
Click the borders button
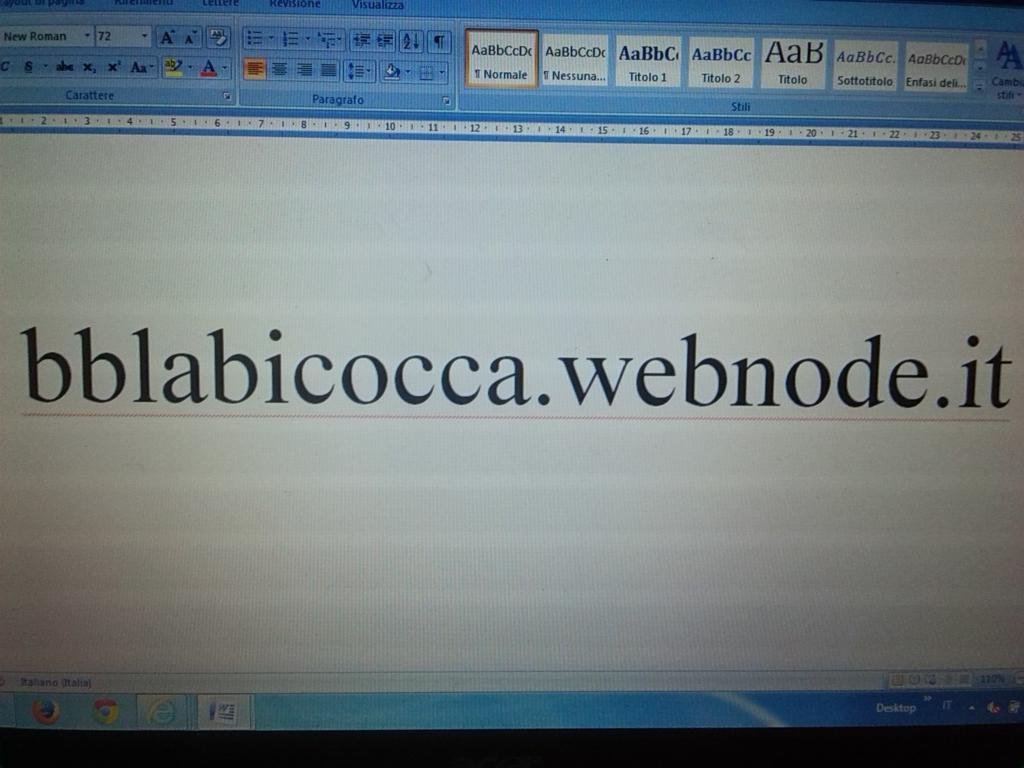pyautogui.click(x=426, y=72)
